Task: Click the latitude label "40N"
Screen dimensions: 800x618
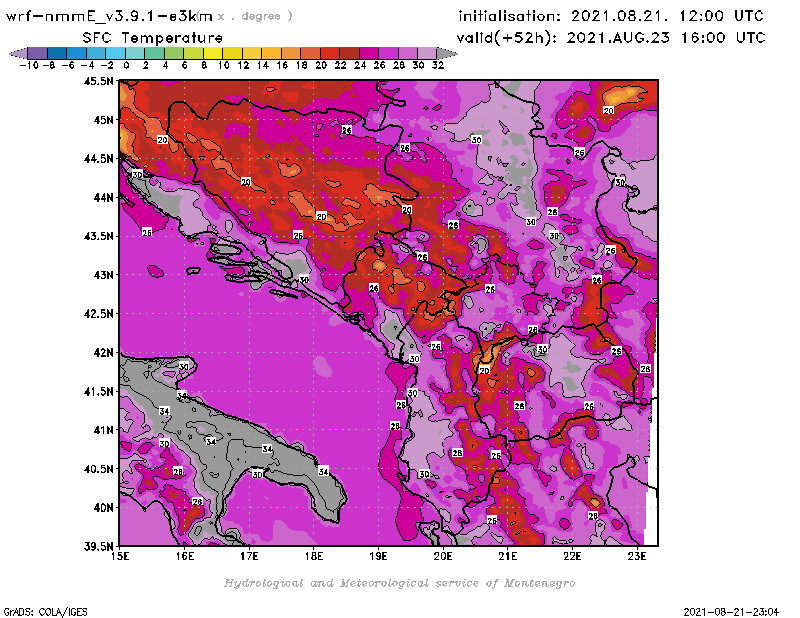Action: pyautogui.click(x=103, y=507)
